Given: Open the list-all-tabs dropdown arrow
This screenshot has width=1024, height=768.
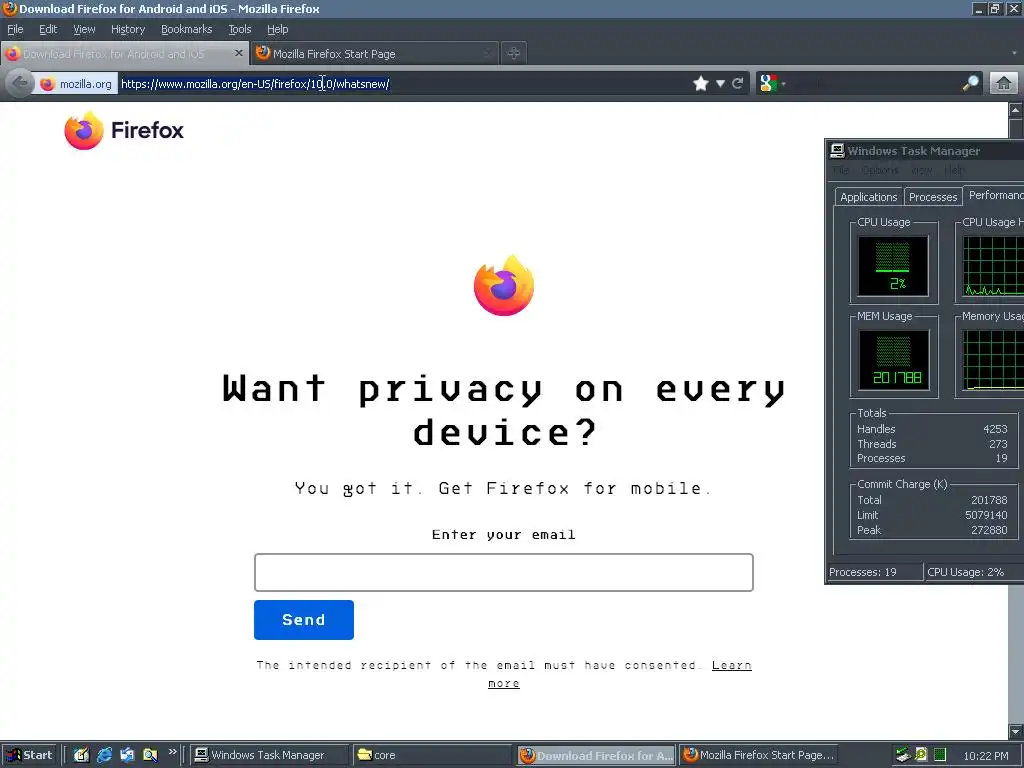Looking at the screenshot, I should [x=1014, y=54].
